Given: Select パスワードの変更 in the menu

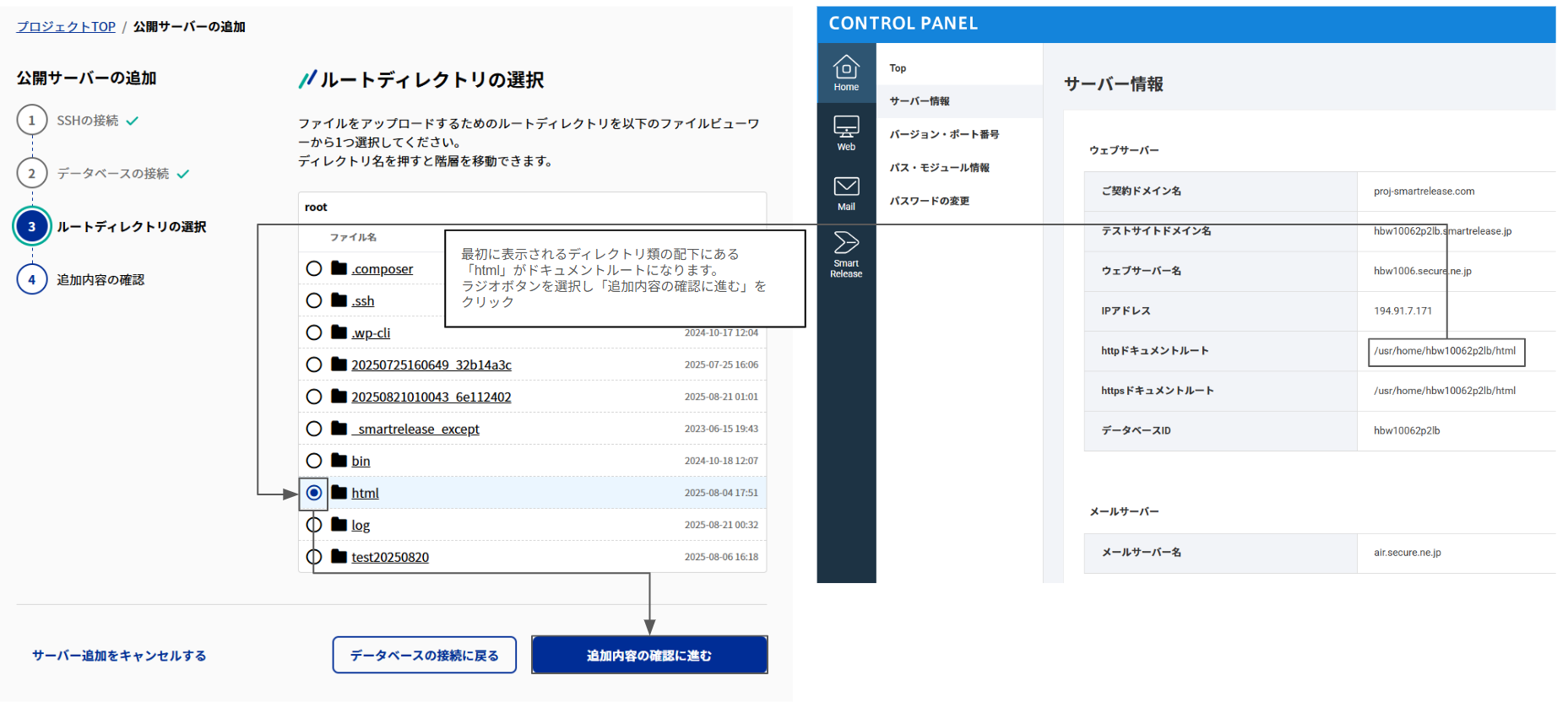Looking at the screenshot, I should [x=929, y=201].
